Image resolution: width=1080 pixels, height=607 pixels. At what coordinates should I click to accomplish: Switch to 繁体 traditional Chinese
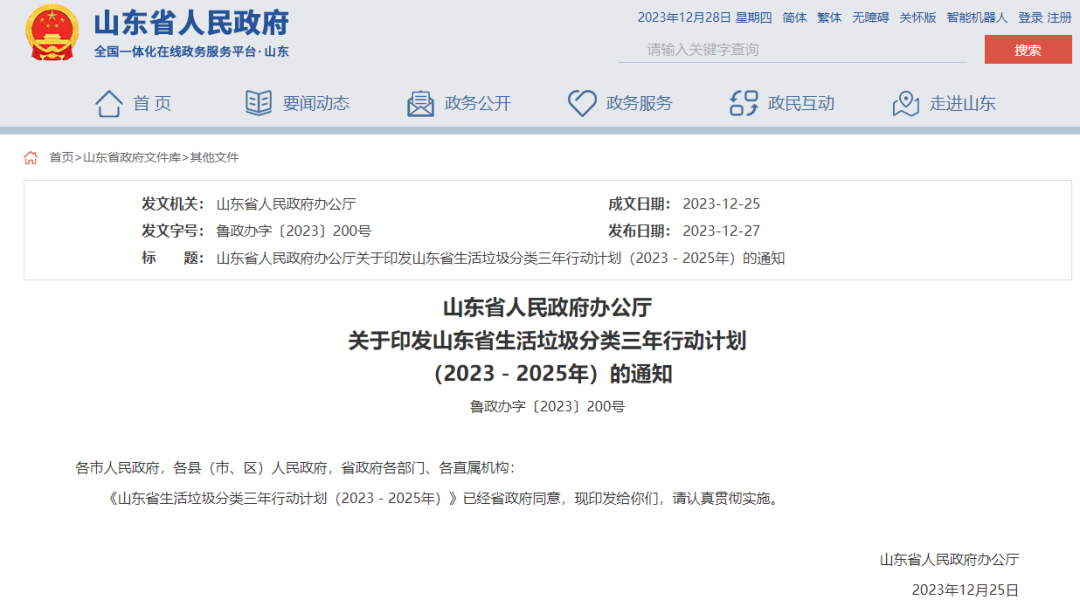point(829,18)
